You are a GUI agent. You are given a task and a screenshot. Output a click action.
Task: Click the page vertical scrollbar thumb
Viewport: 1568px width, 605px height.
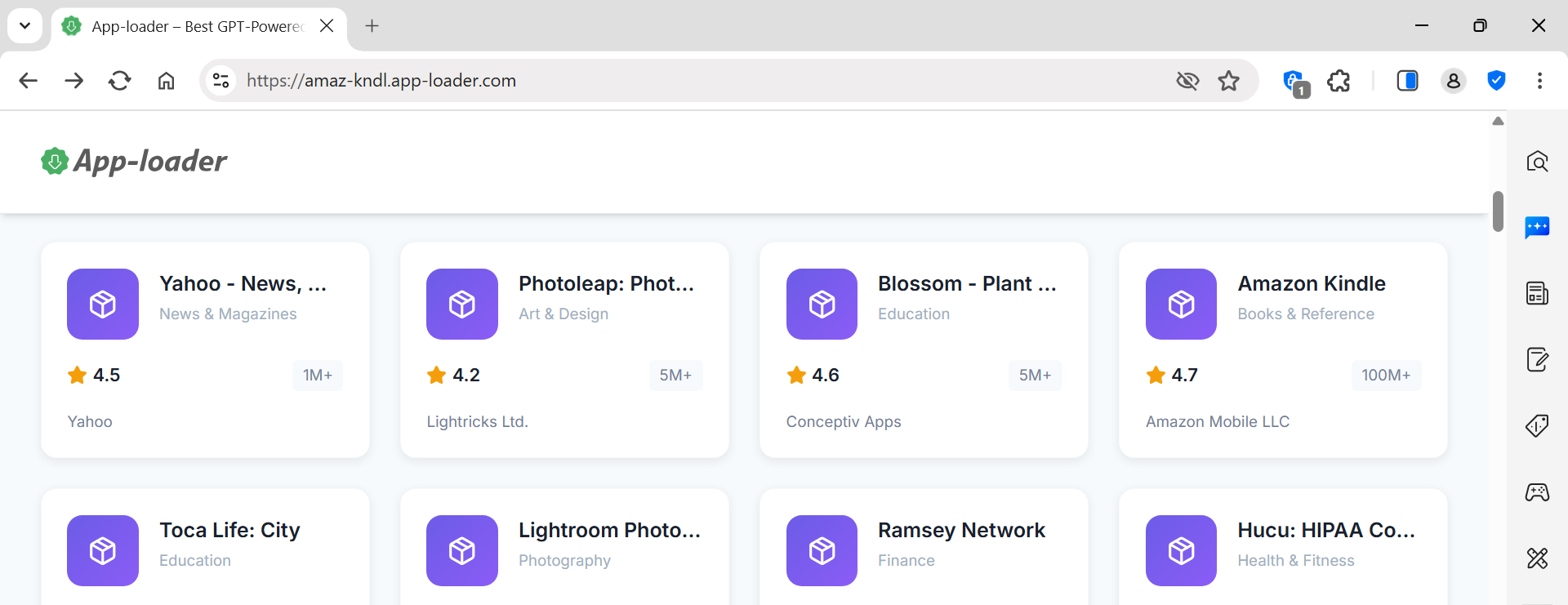[x=1498, y=211]
